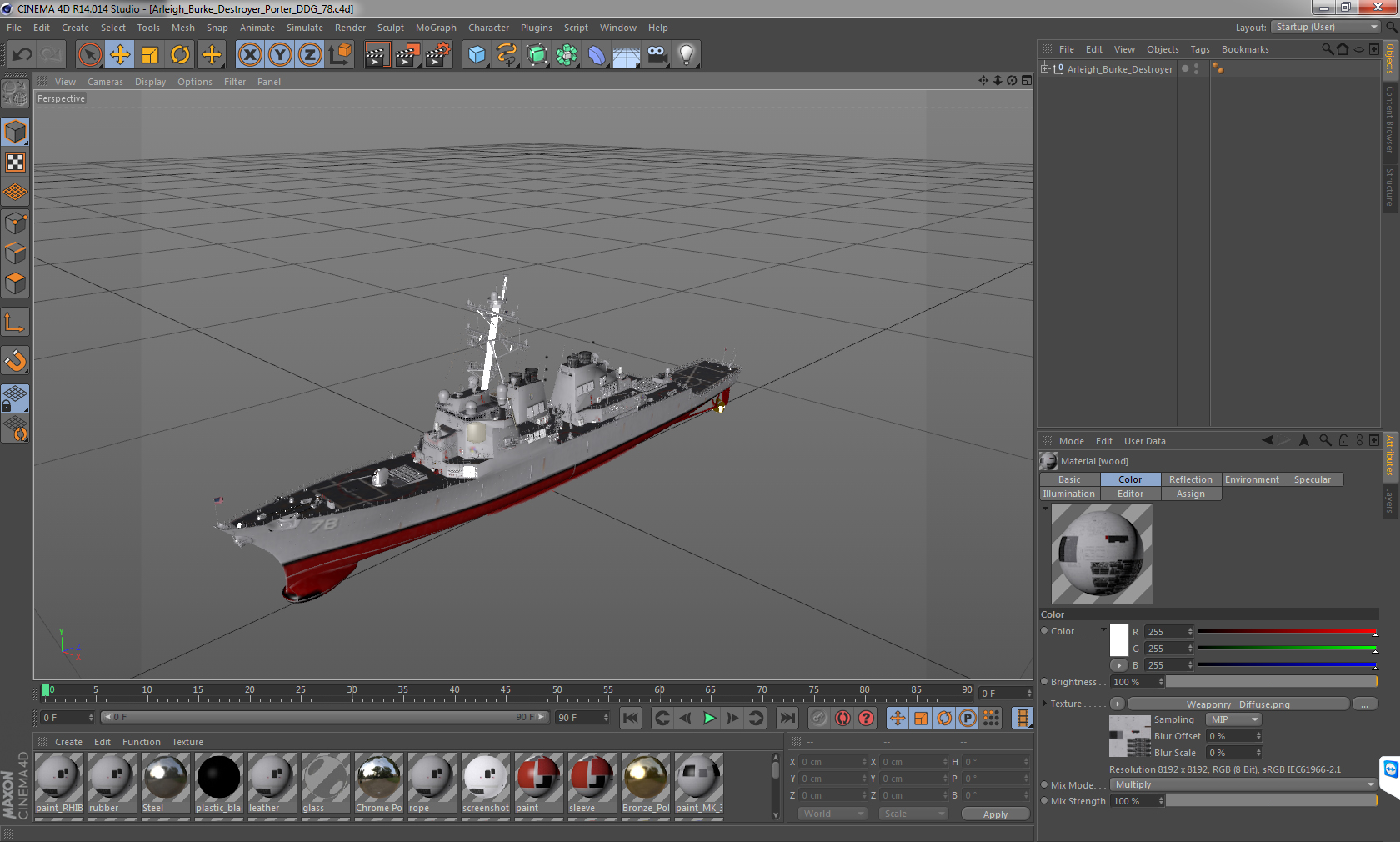Open the Render menu

click(x=350, y=28)
